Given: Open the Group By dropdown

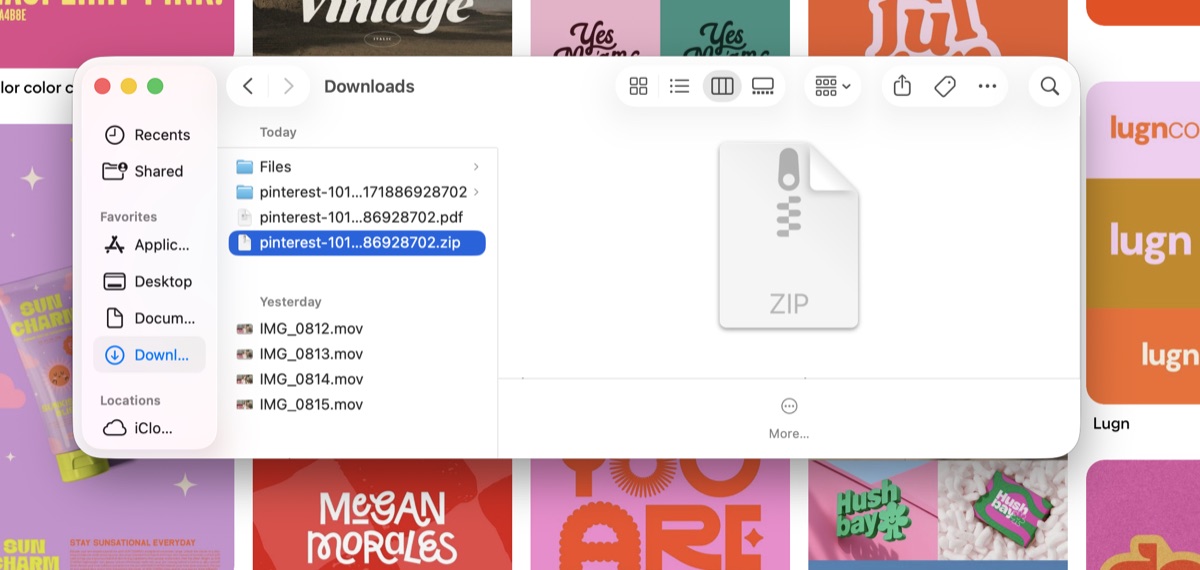Looking at the screenshot, I should tap(832, 86).
